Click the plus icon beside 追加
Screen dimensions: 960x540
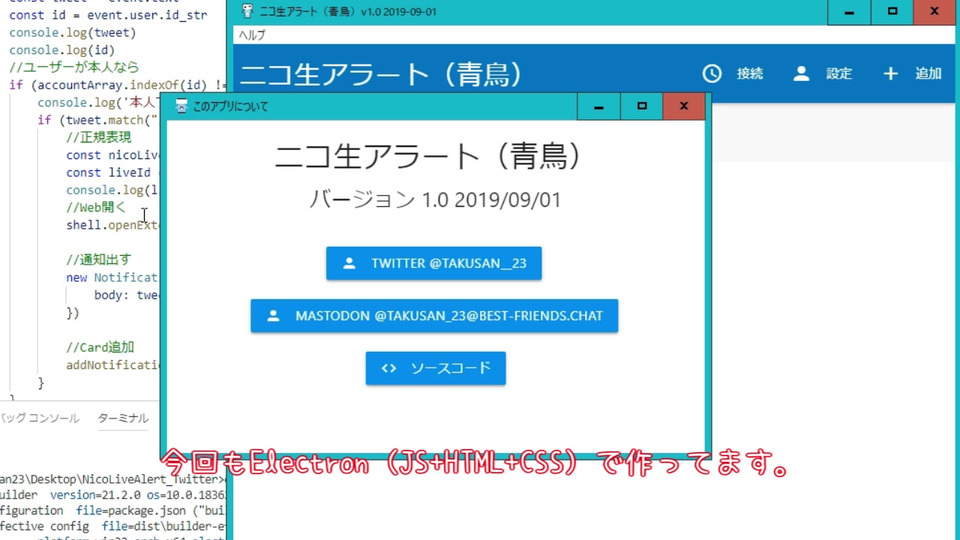click(x=890, y=73)
